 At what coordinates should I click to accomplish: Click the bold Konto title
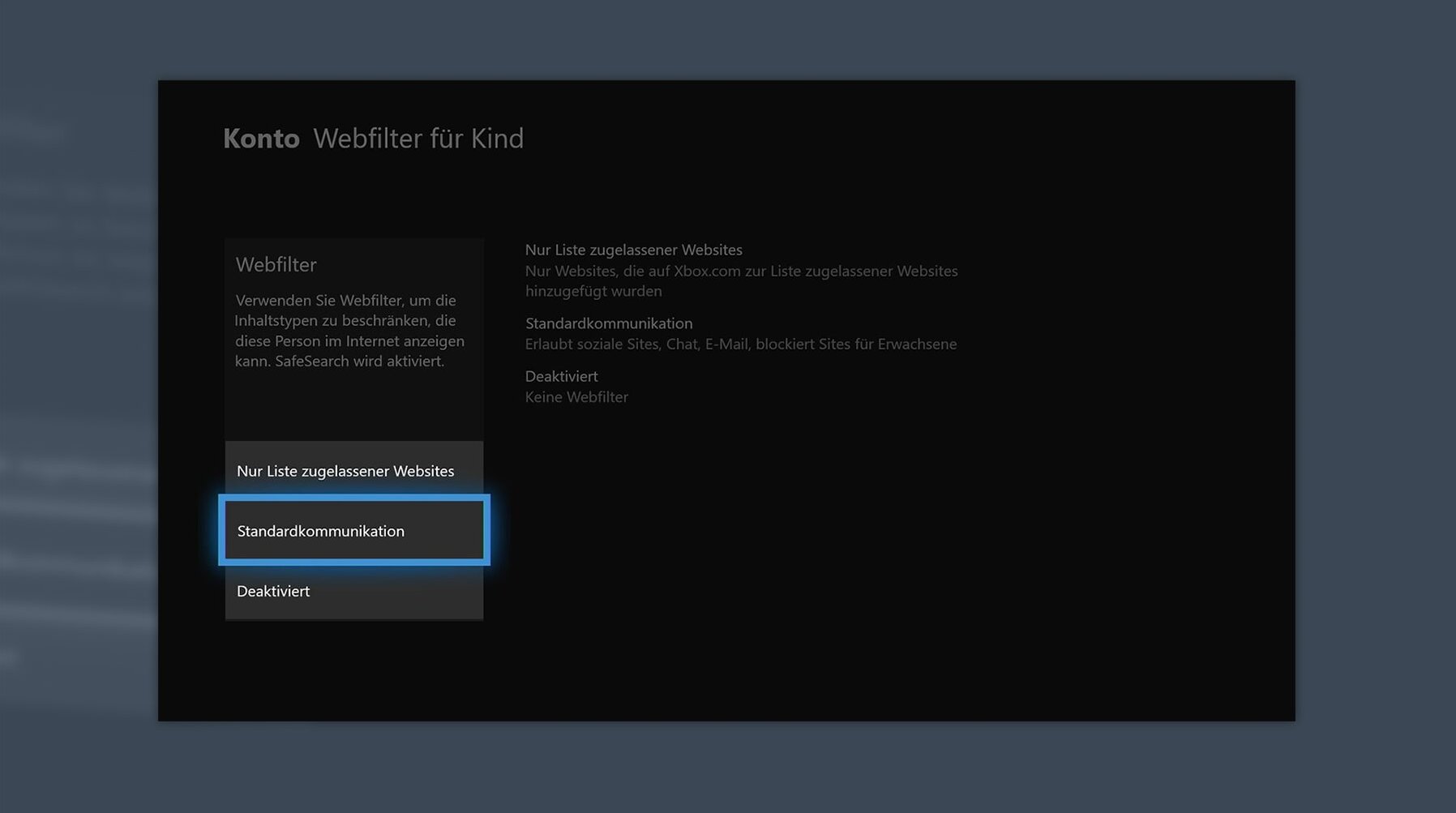click(x=261, y=139)
